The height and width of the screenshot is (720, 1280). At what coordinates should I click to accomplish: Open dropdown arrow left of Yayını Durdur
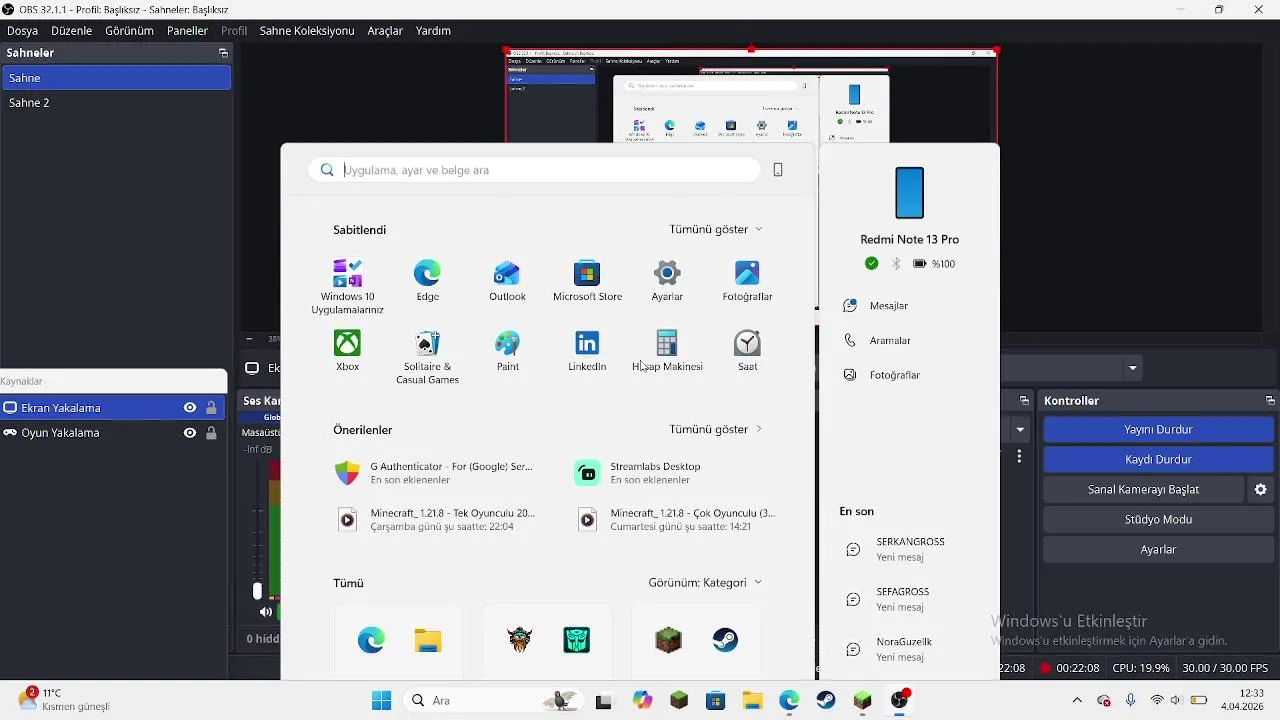pyautogui.click(x=1020, y=430)
